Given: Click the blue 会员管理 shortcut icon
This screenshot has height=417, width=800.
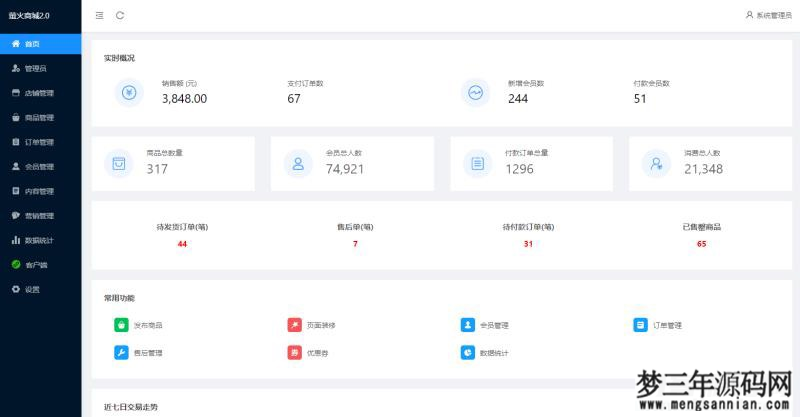Looking at the screenshot, I should pos(468,325).
